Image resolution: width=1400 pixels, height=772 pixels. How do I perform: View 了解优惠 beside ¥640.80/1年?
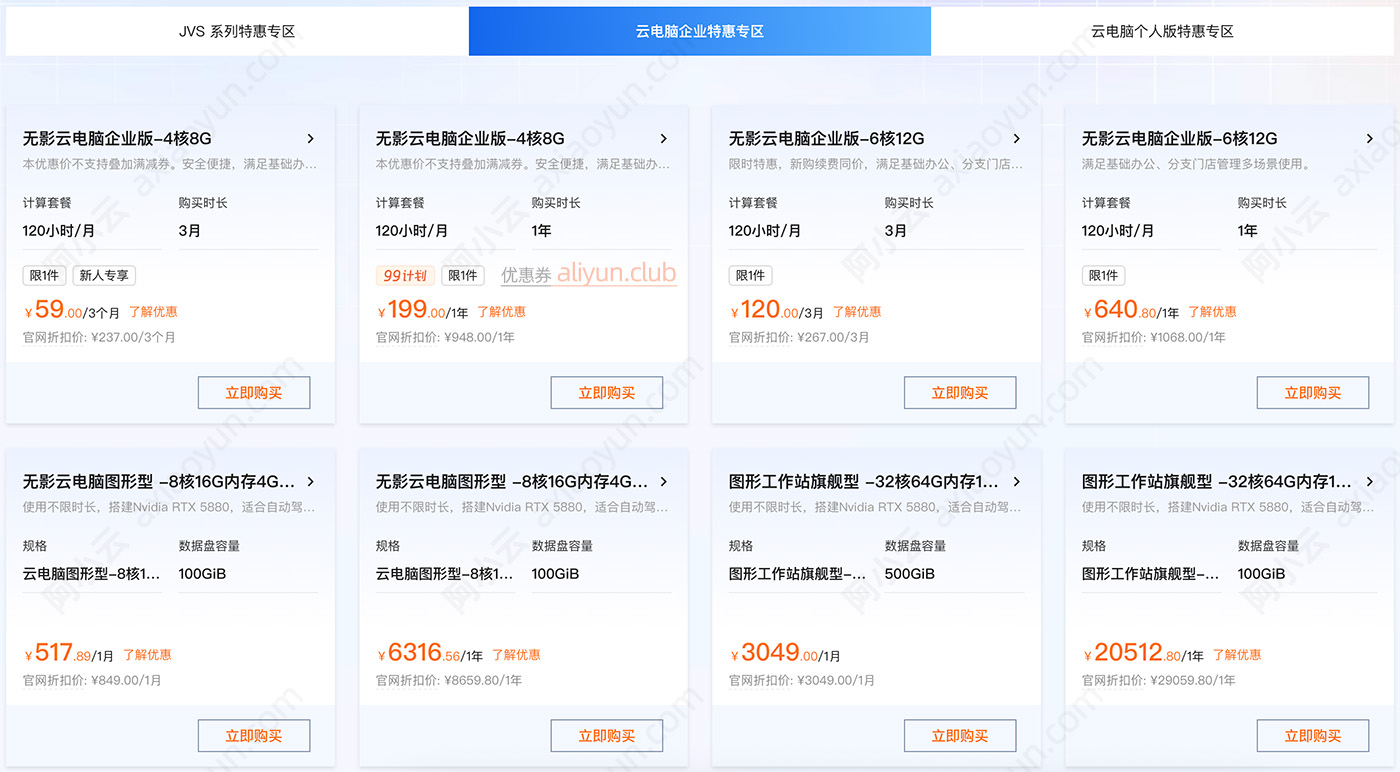tap(1212, 312)
